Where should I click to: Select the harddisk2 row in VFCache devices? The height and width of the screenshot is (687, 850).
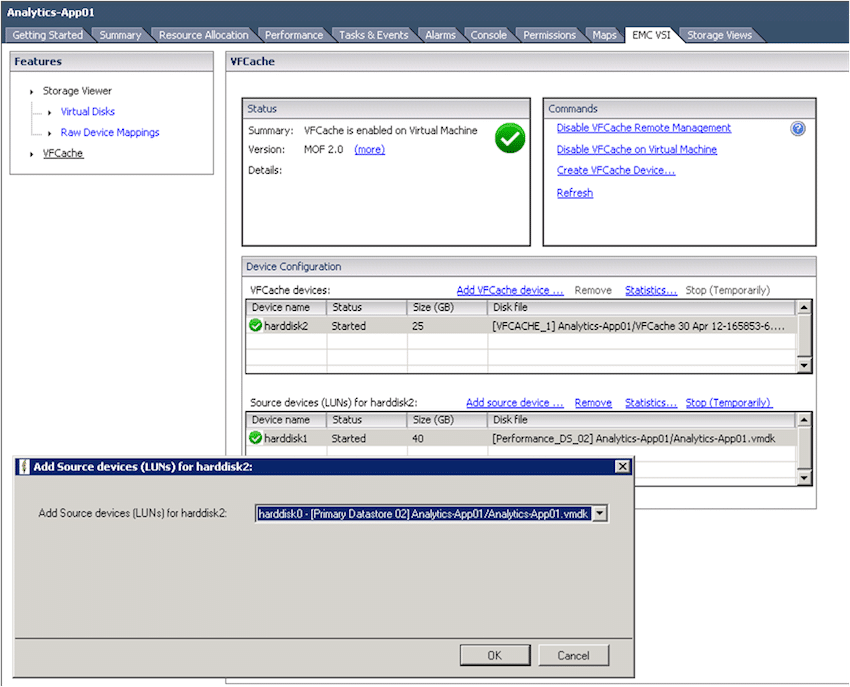point(521,326)
